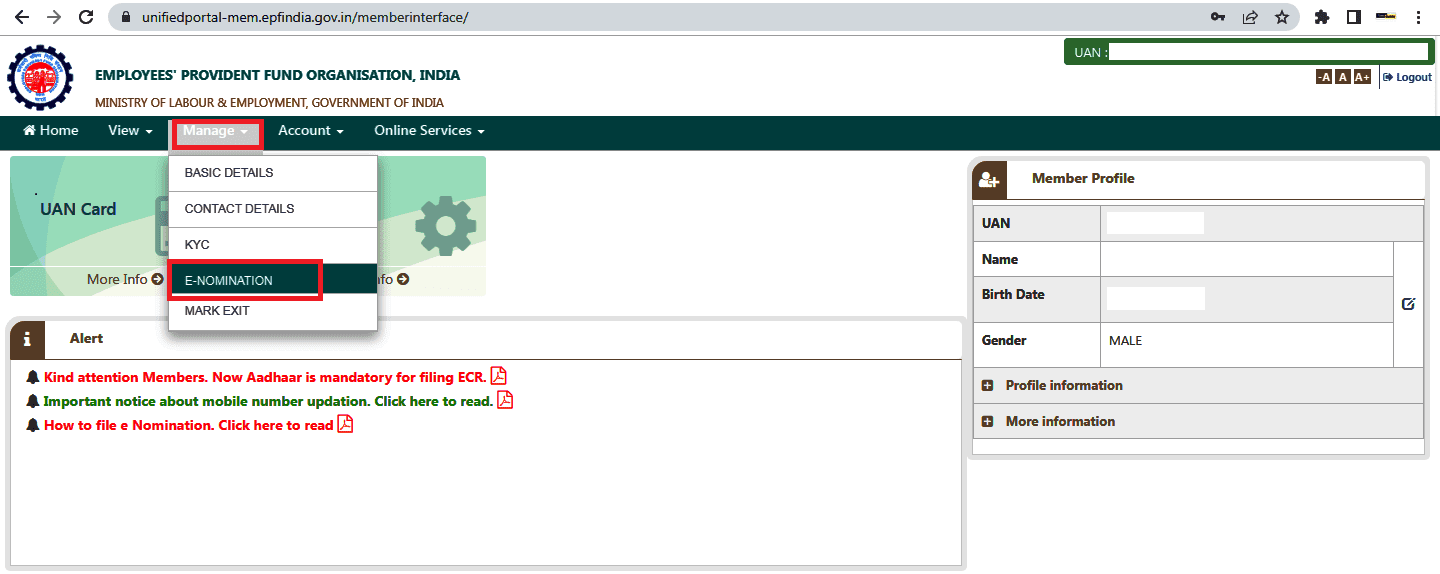Open the mobile number updation PDF icon
1440x574 pixels.
pos(505,400)
